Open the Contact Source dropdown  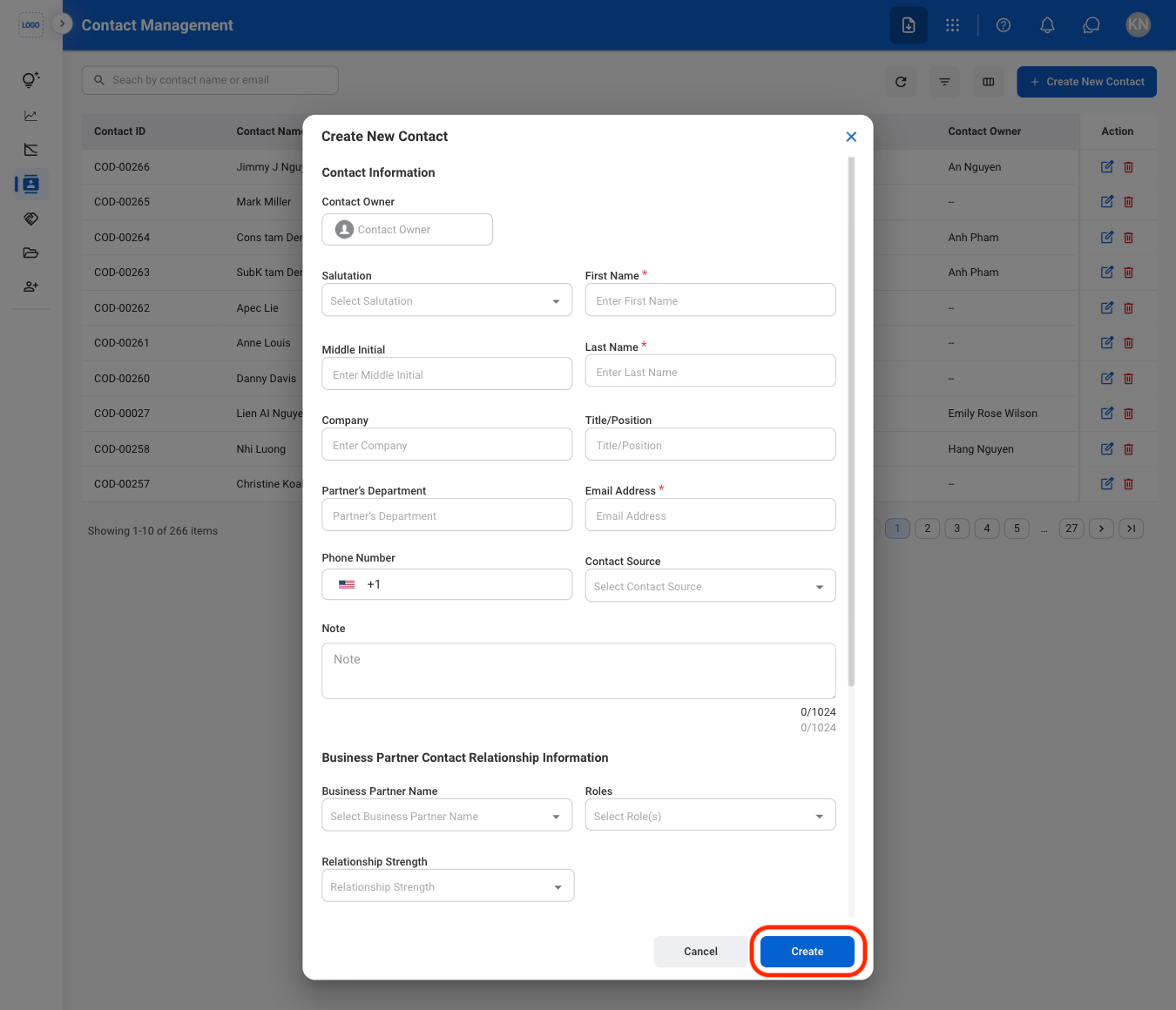click(x=710, y=586)
